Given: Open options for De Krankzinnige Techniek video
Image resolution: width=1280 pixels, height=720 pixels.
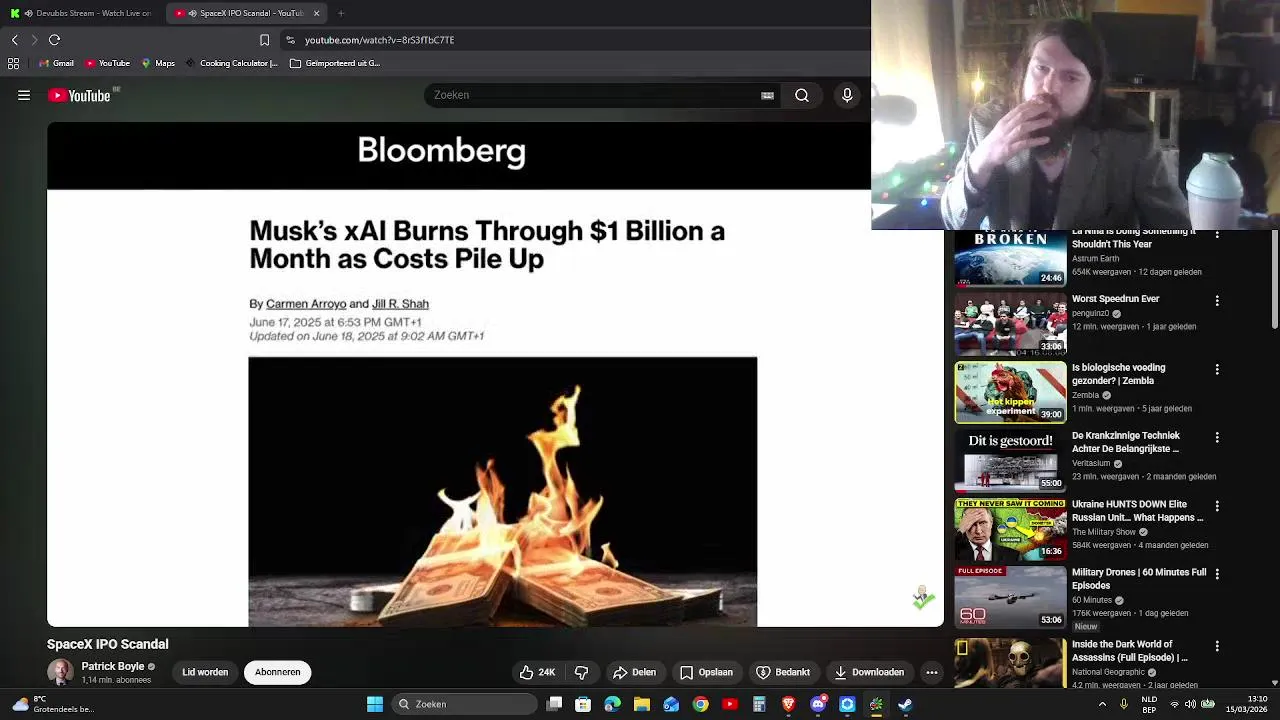Looking at the screenshot, I should click(1217, 438).
